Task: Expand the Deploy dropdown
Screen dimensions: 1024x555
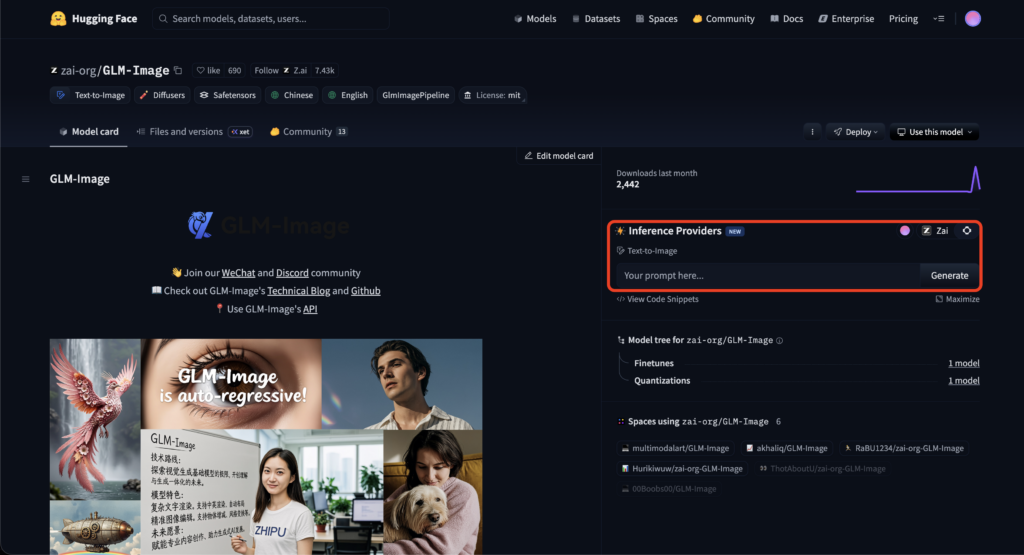Action: [x=854, y=132]
